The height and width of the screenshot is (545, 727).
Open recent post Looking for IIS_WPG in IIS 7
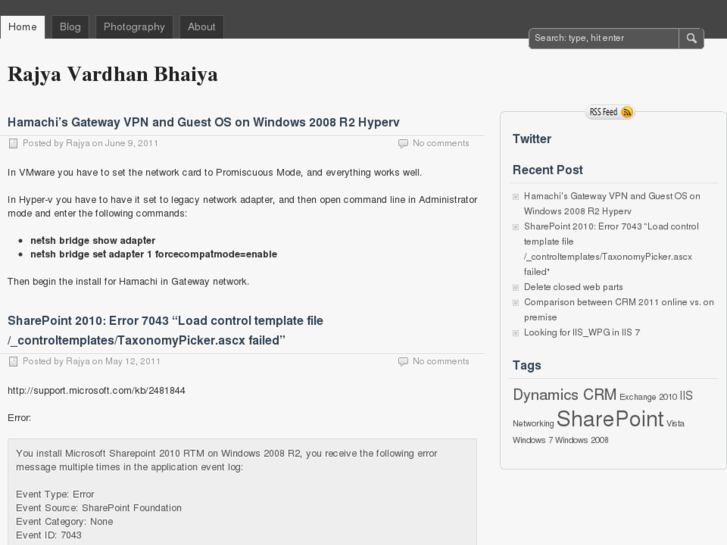click(x=582, y=333)
